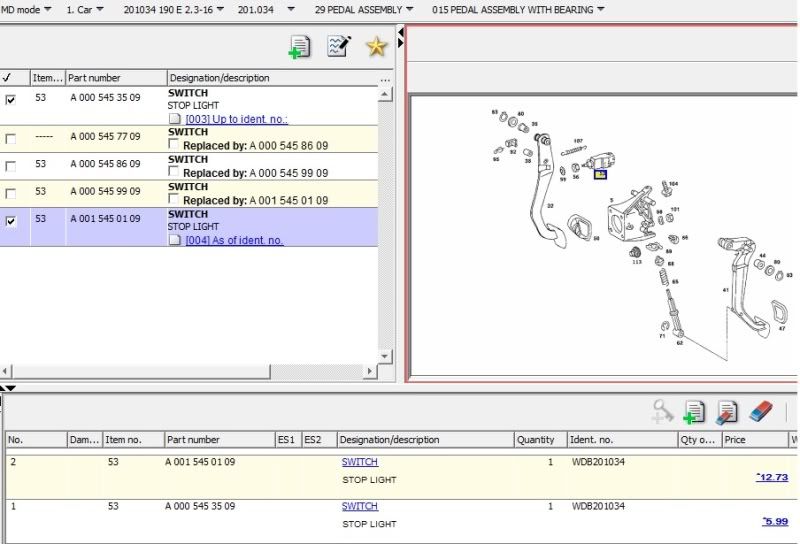Click callout 113 in diagram
This screenshot has width=800, height=544.
[637, 262]
